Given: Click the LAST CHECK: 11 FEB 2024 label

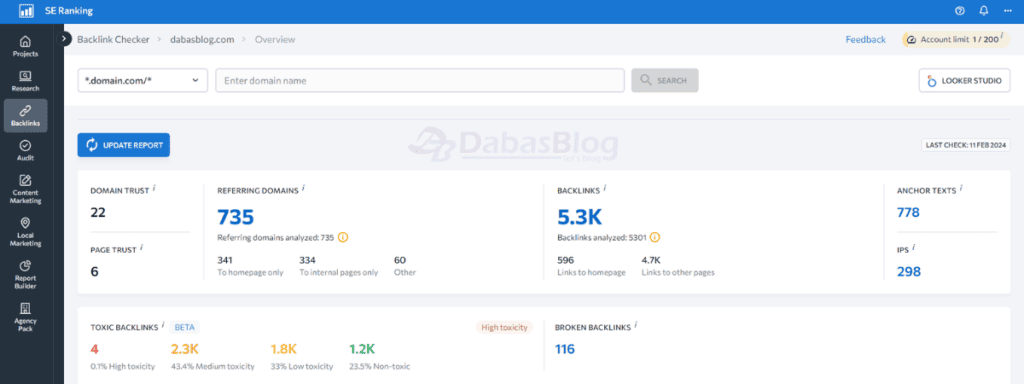Looking at the screenshot, I should click(x=966, y=145).
